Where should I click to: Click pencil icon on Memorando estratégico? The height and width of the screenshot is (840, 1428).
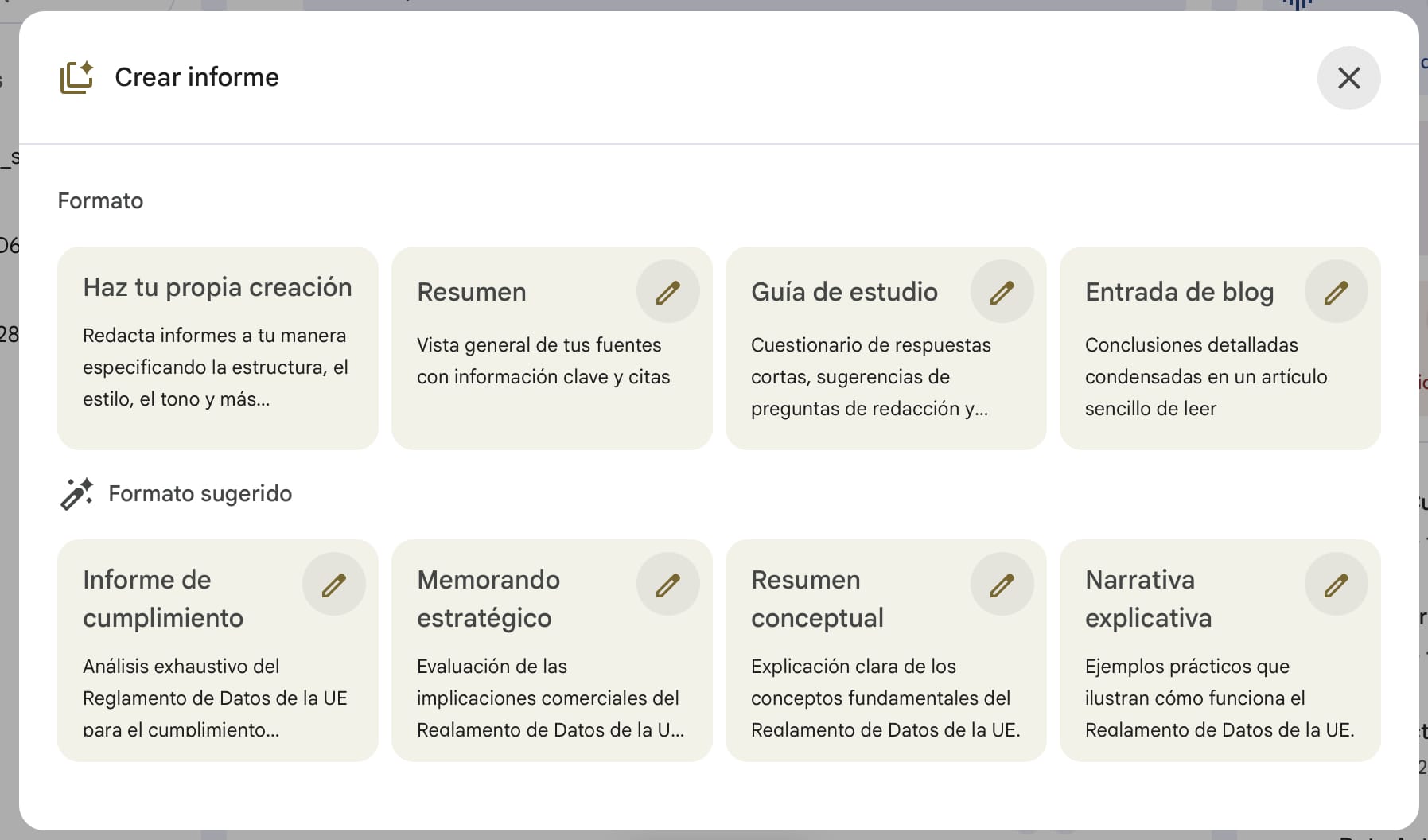(667, 585)
